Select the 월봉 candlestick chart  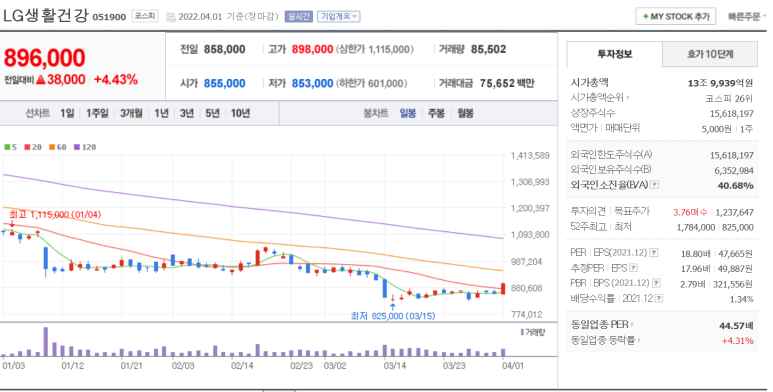465,113
